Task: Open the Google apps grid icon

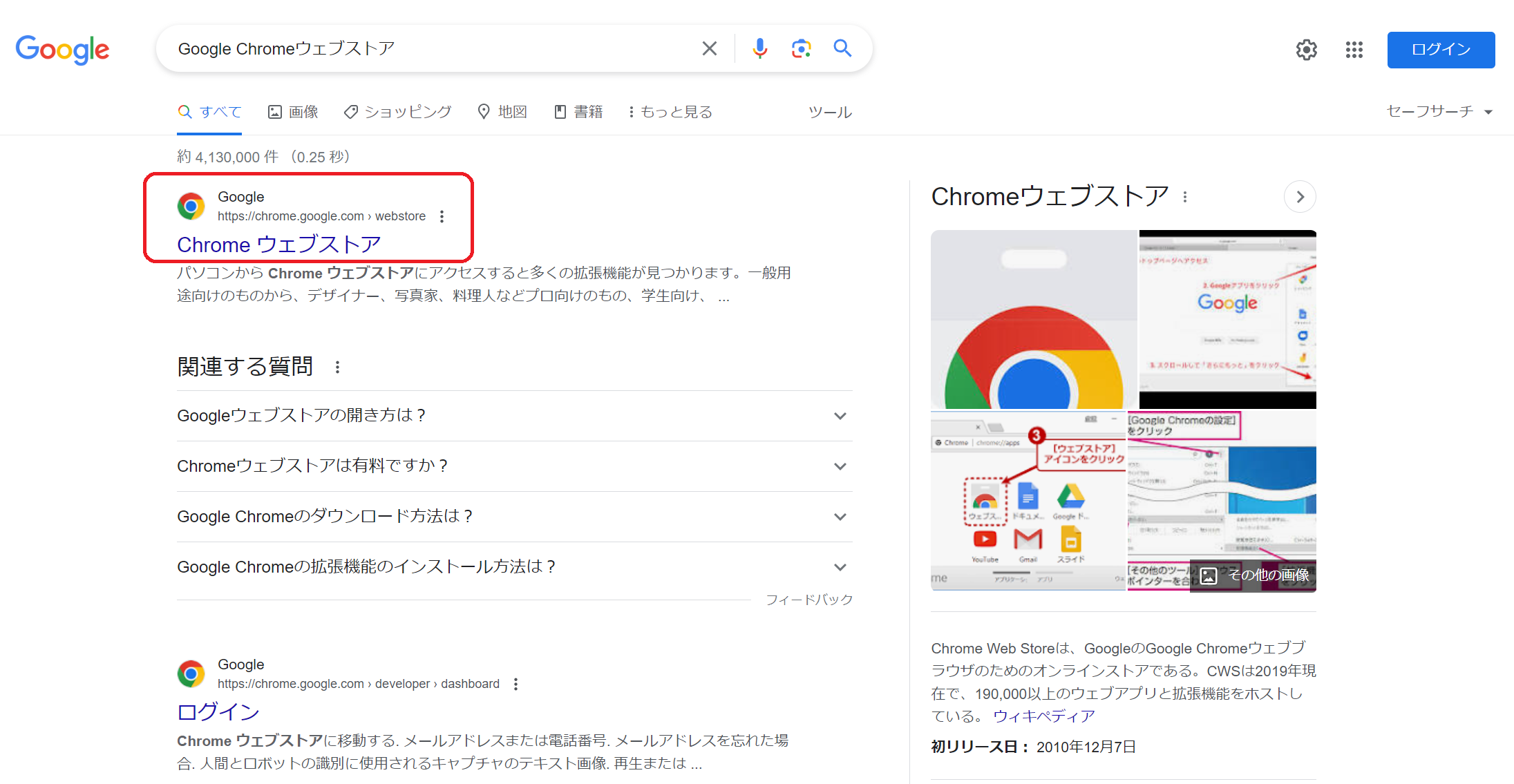Action: coord(1354,50)
